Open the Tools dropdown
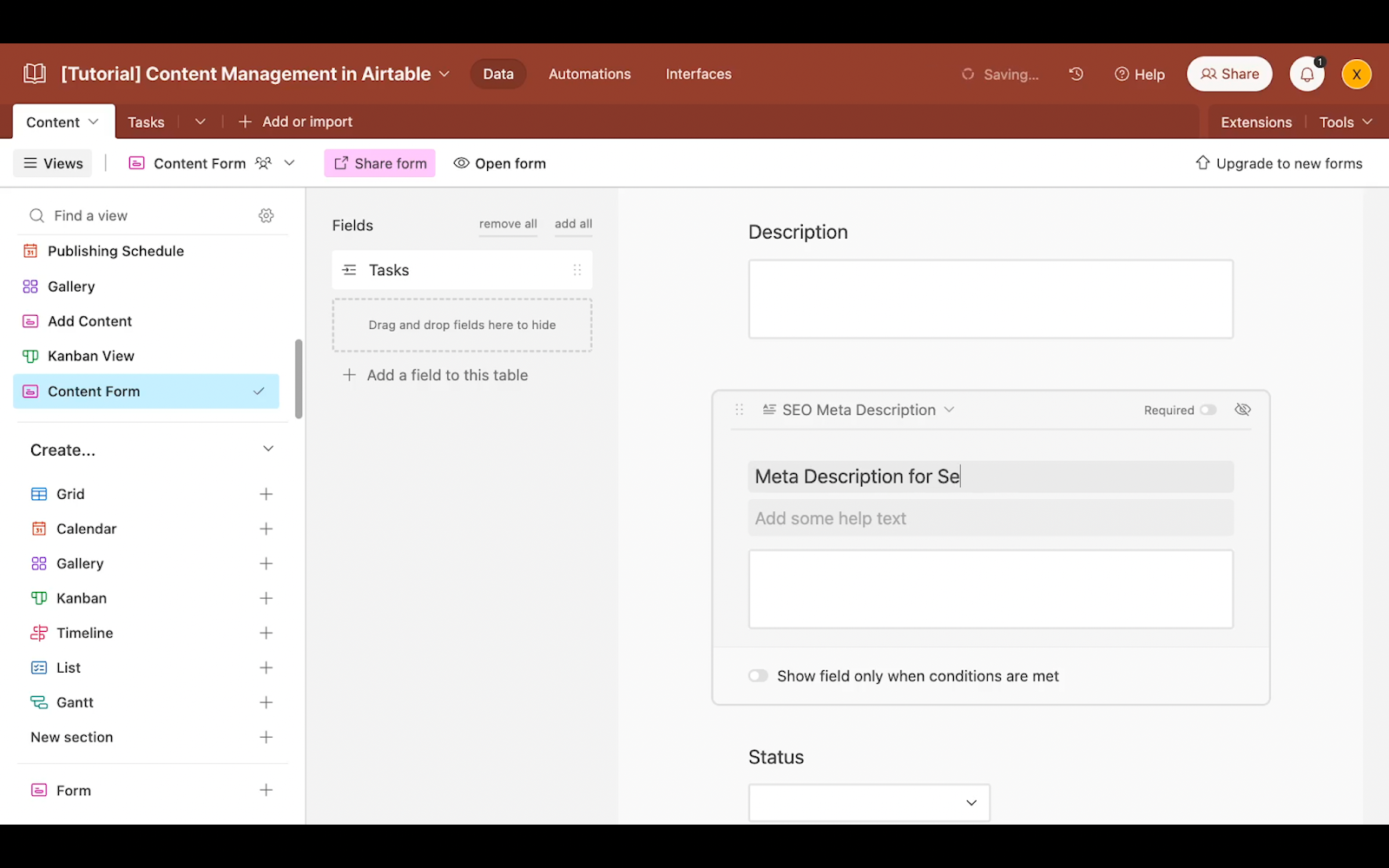The width and height of the screenshot is (1389, 868). point(1346,122)
